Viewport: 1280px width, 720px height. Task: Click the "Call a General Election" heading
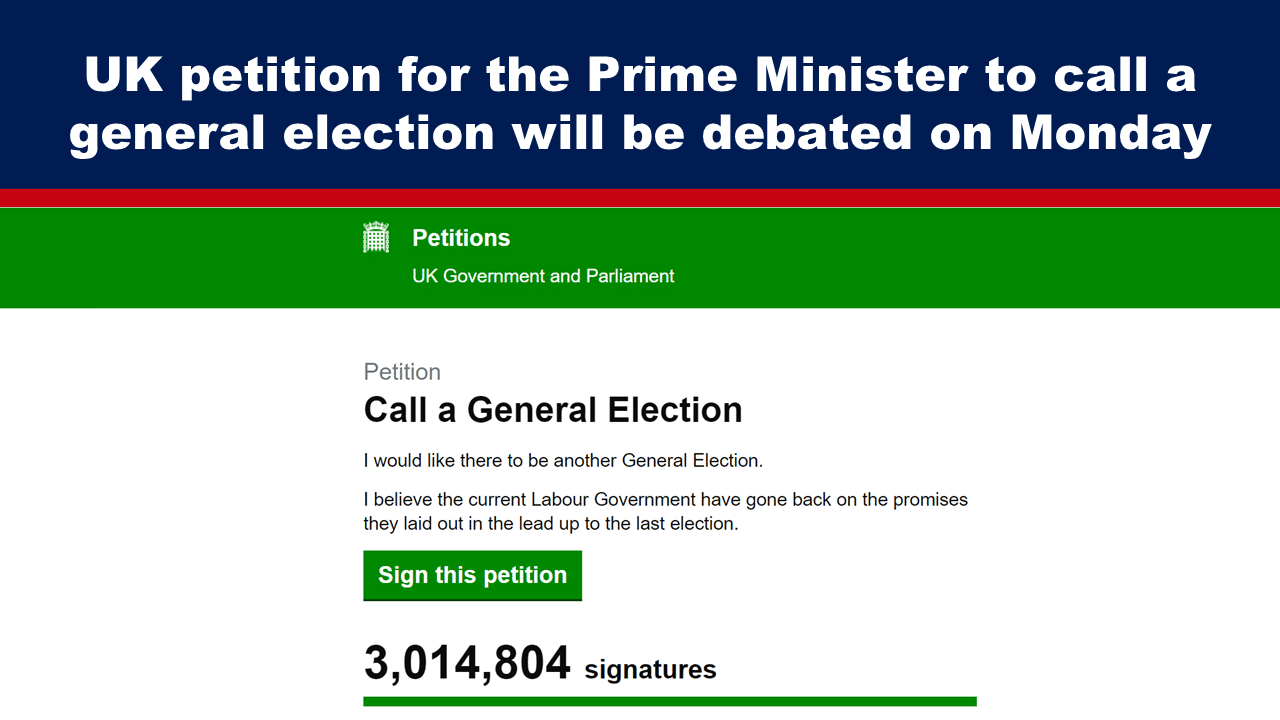pyautogui.click(x=553, y=410)
